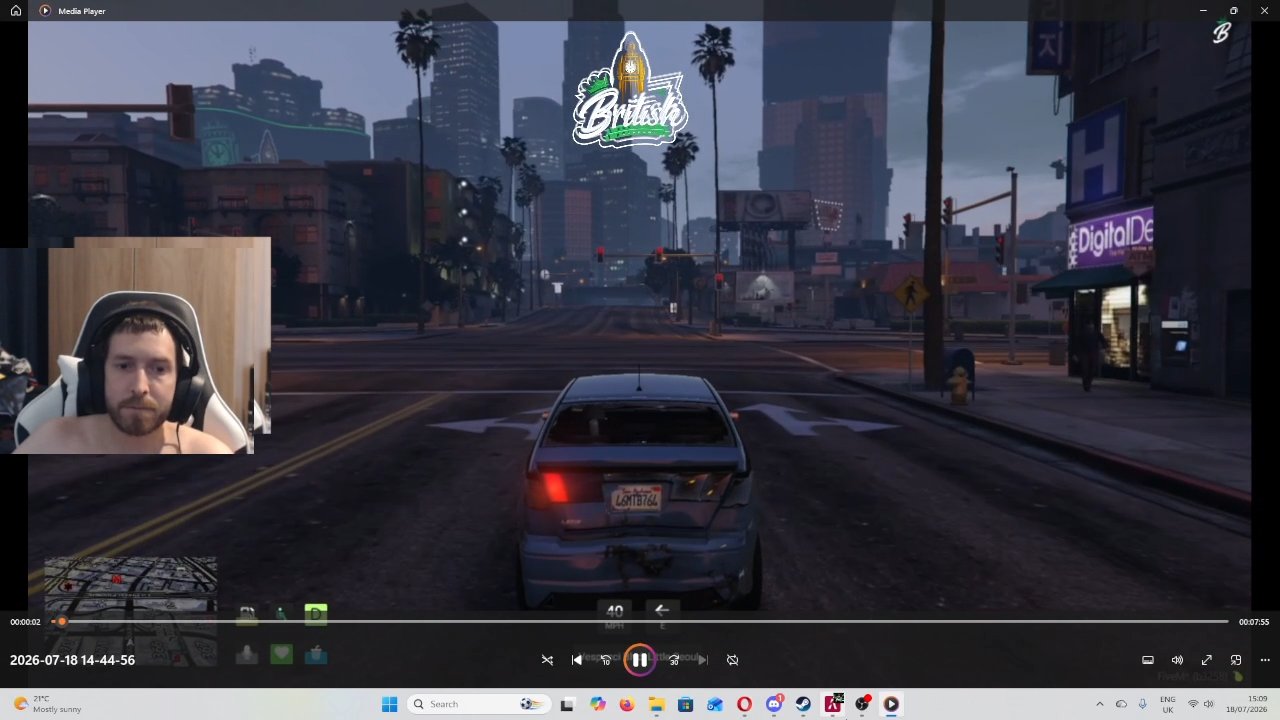1280x720 pixels.
Task: Toggle repeat mode
Action: click(732, 660)
